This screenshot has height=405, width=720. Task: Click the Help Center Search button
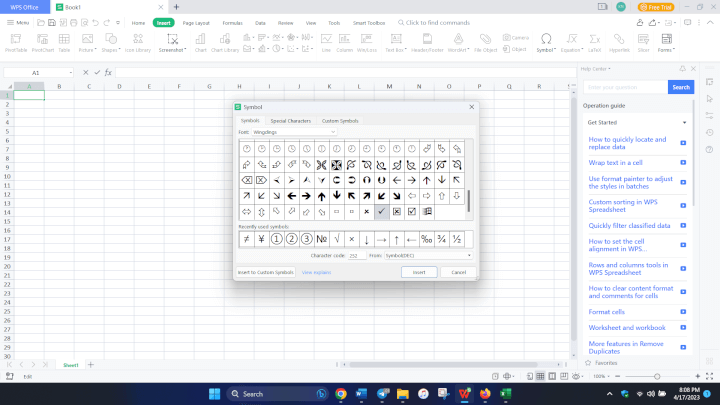[681, 87]
